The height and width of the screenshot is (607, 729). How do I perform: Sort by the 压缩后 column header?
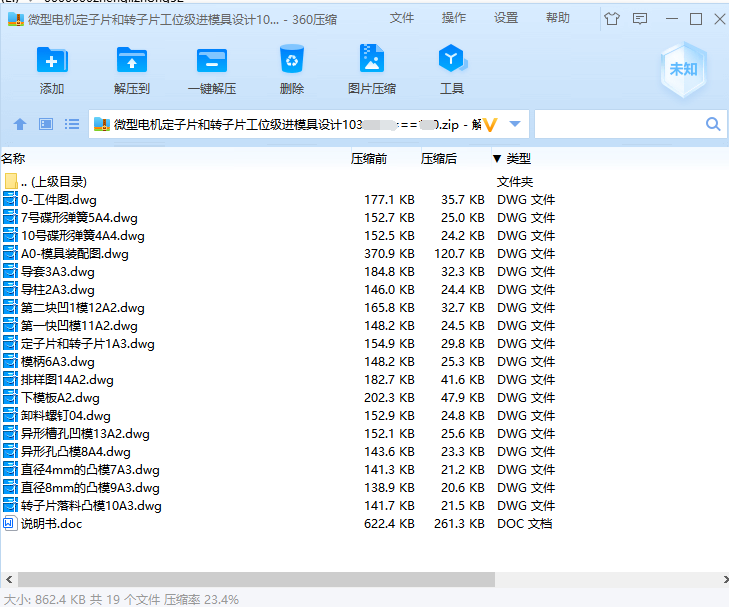[x=439, y=158]
